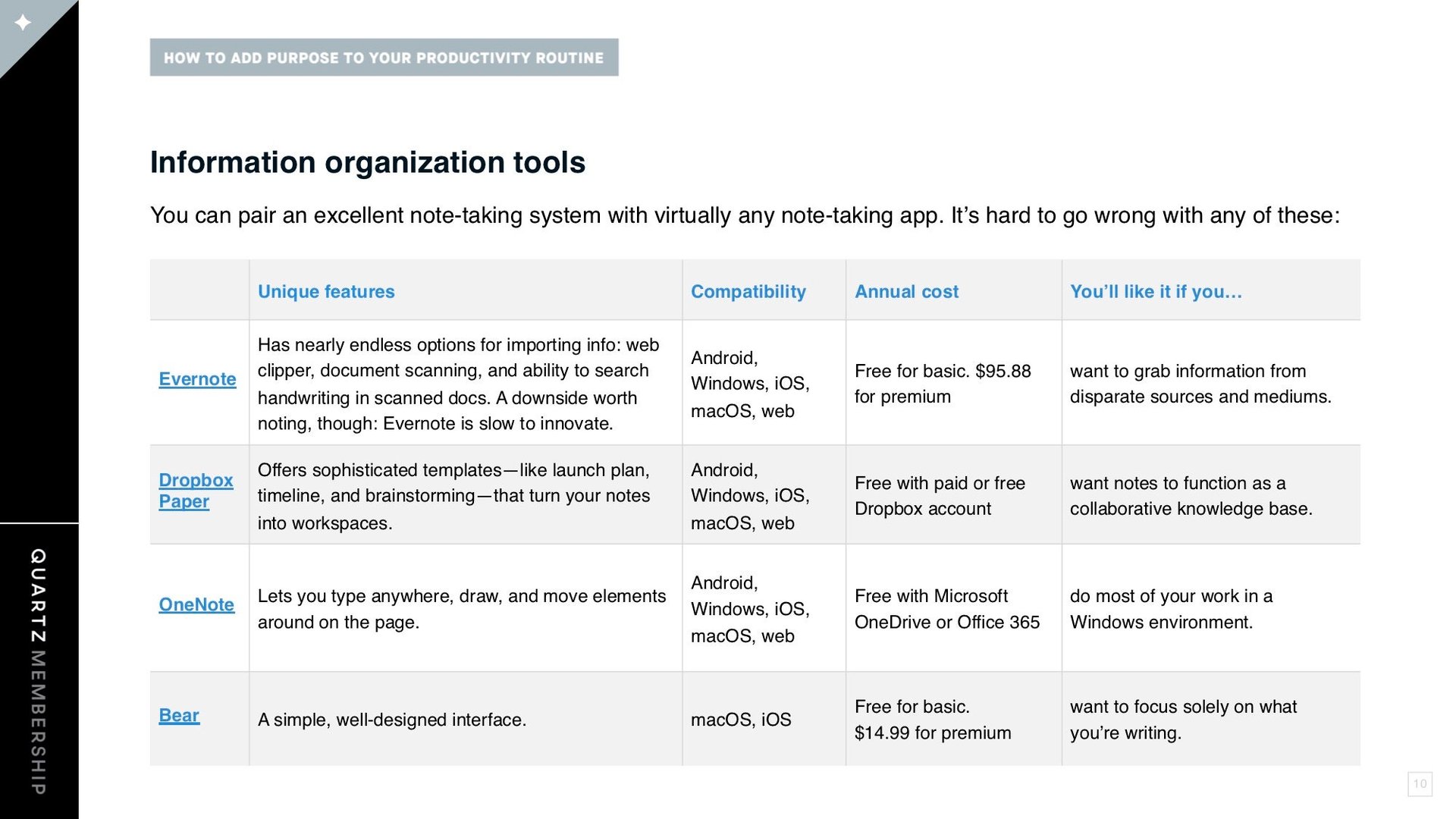Click the collaborative knowledge base text
1456x819 pixels.
[1191, 496]
